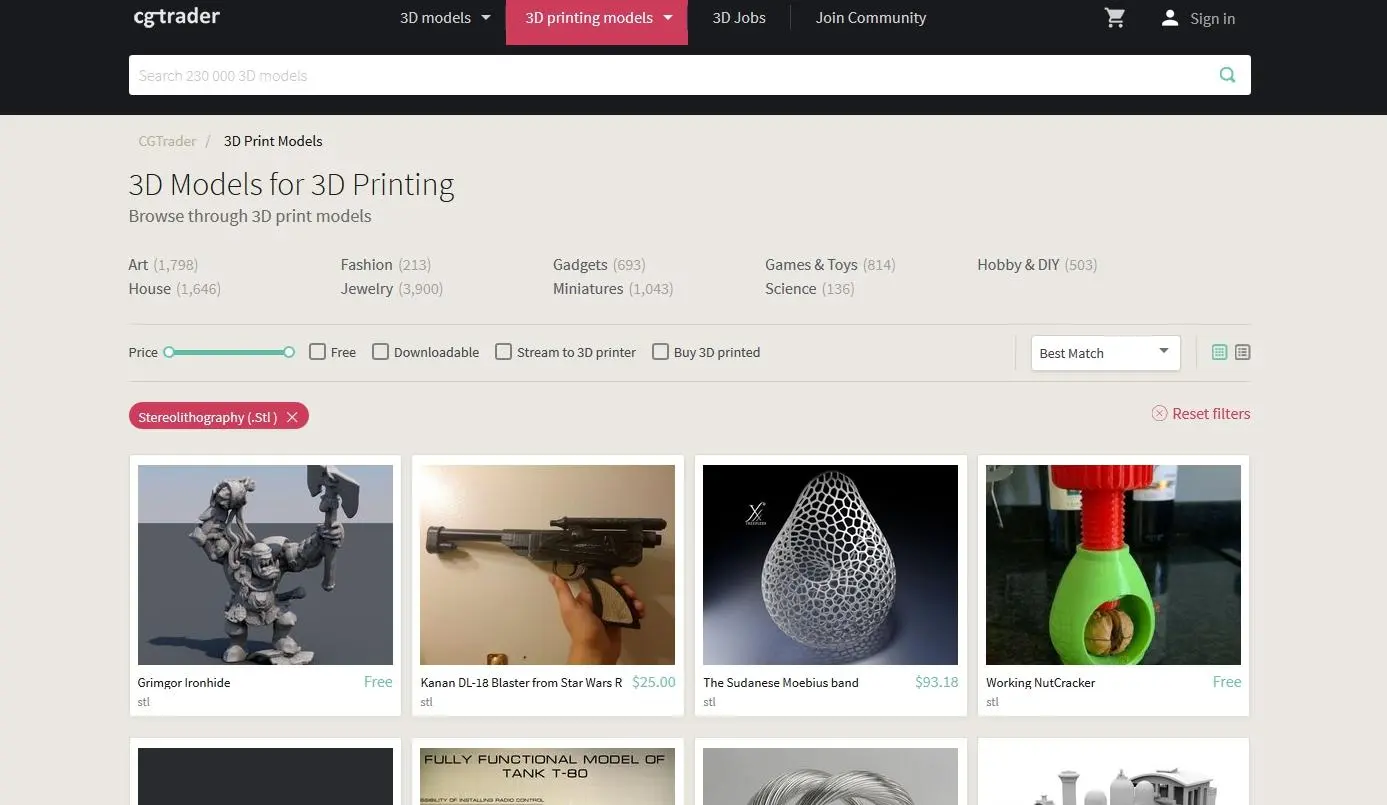Viewport: 1387px width, 805px height.
Task: Open Working NutCracker model thumbnail
Action: (x=1113, y=565)
